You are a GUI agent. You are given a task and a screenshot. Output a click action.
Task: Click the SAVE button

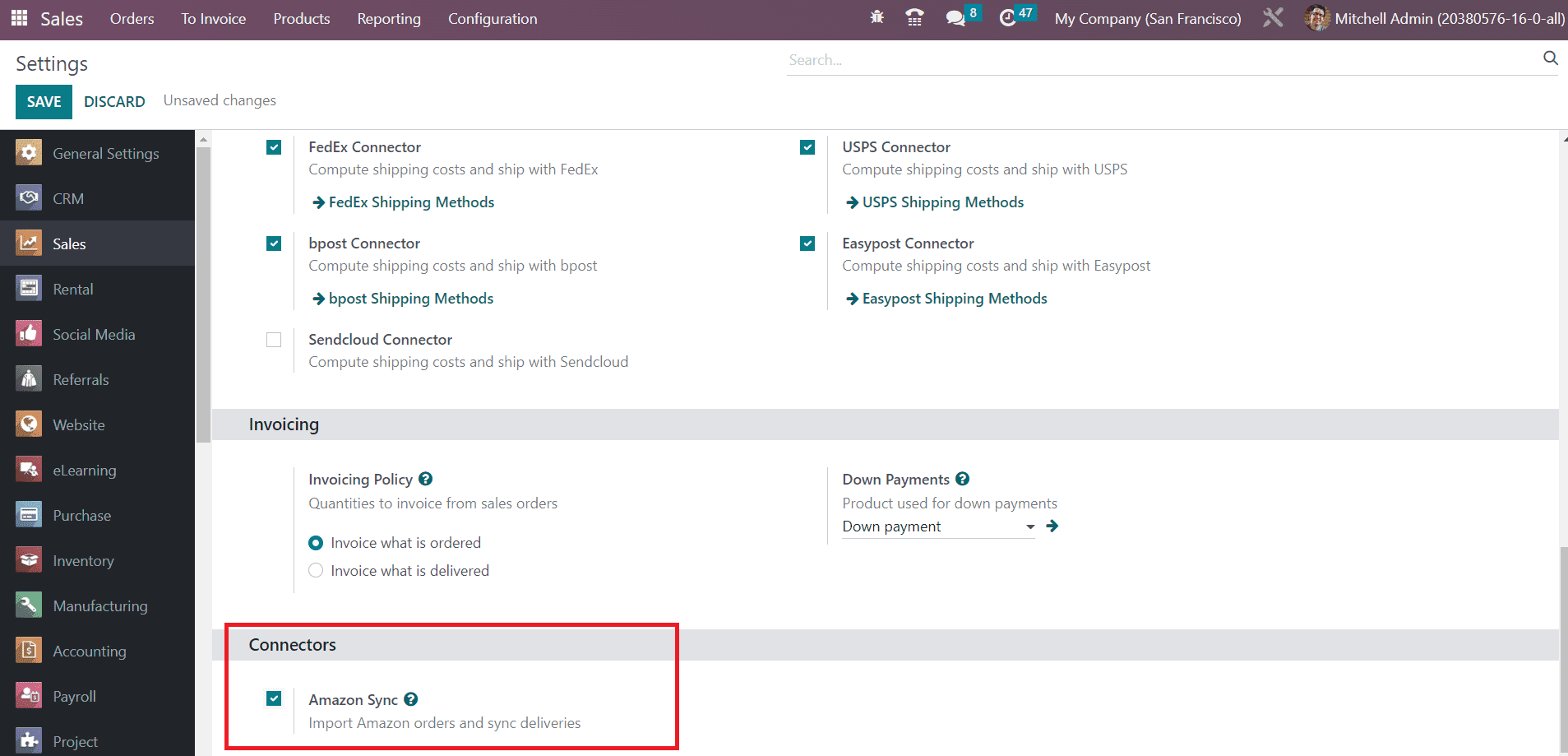(x=44, y=101)
